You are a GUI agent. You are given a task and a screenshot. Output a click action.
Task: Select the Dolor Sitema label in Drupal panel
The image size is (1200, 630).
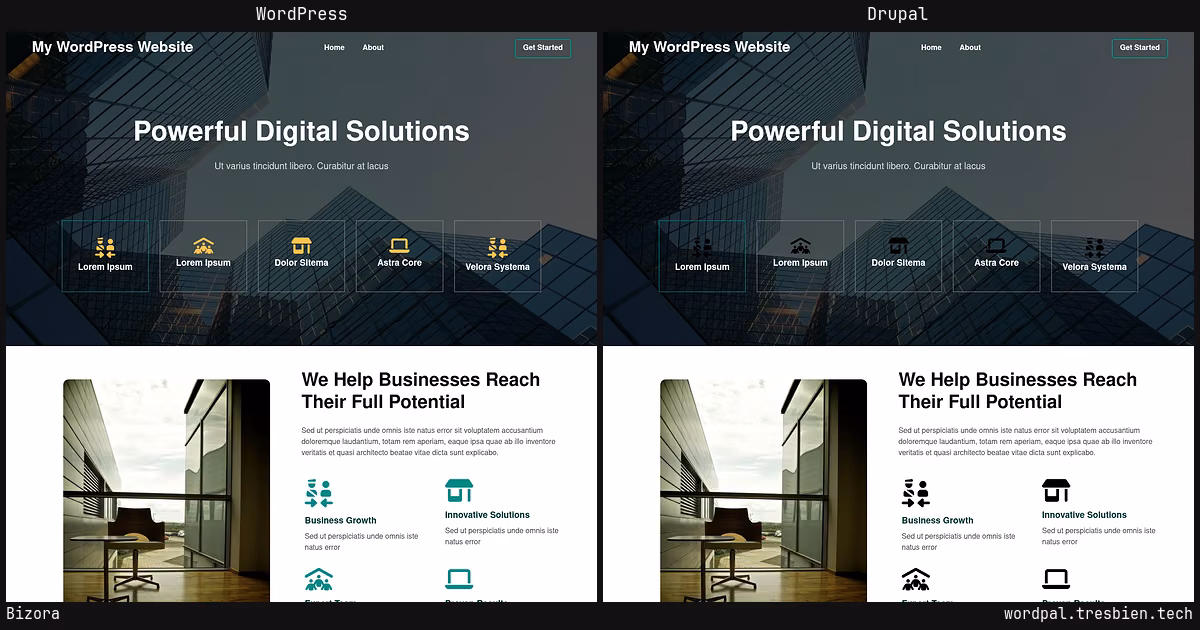pyautogui.click(x=898, y=263)
